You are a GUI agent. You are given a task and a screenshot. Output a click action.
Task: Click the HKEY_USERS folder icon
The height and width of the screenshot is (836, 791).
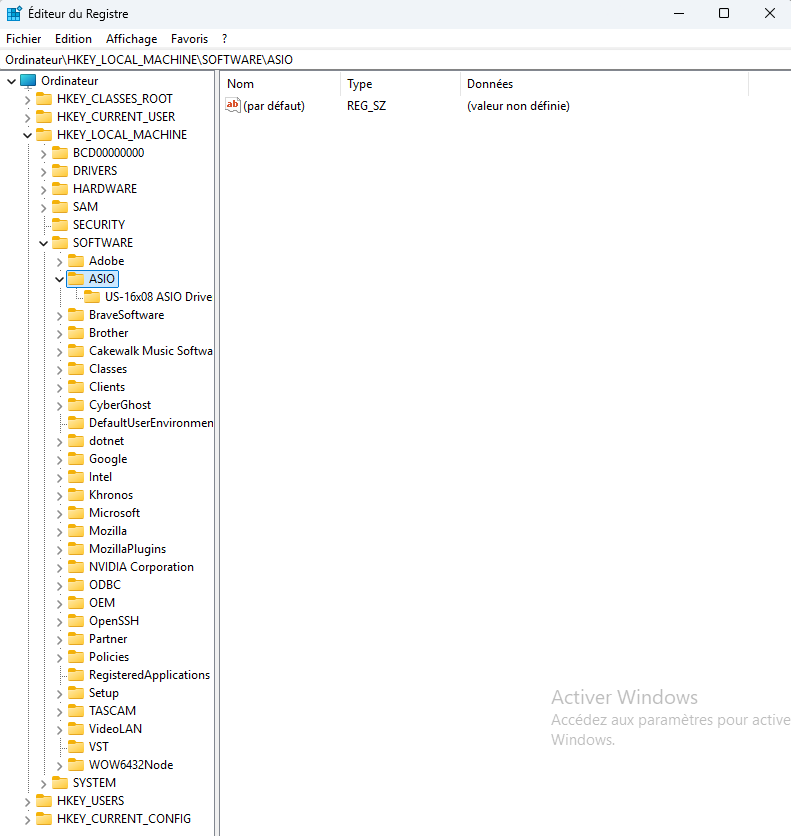click(44, 801)
